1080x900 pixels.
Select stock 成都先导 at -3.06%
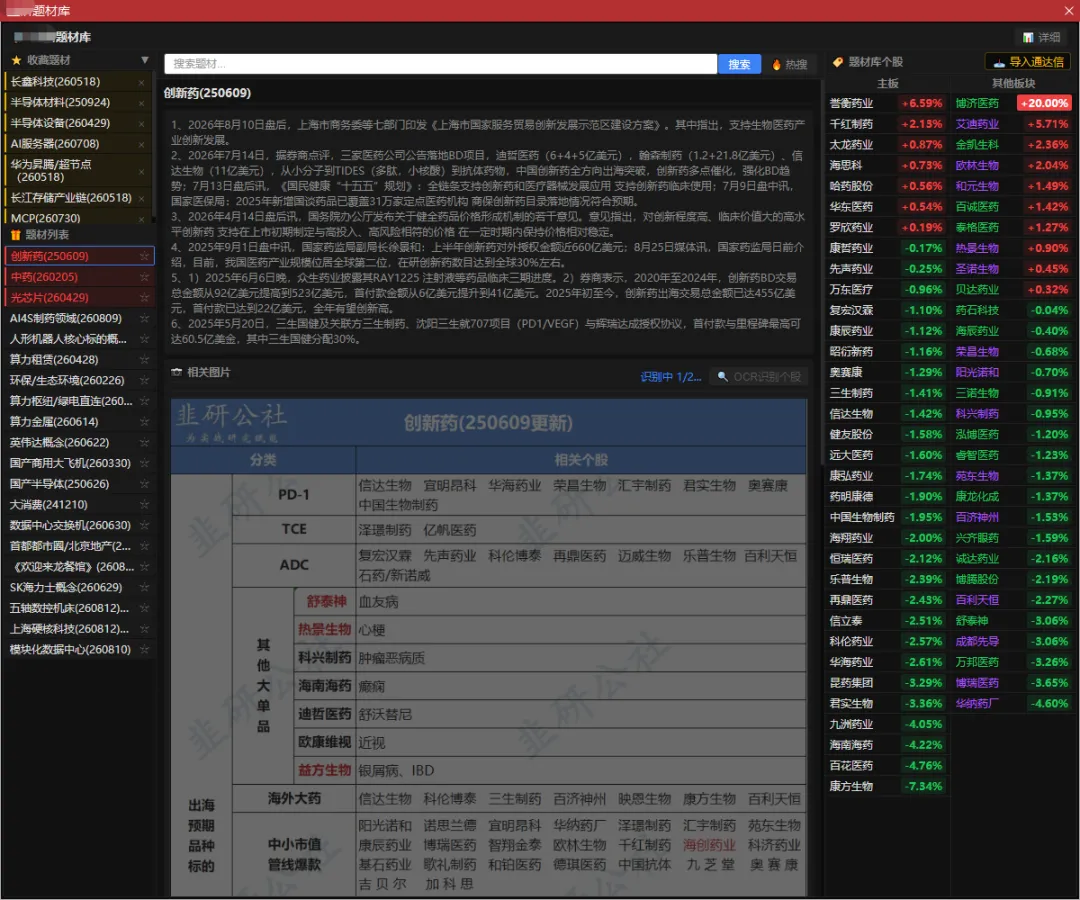1012,641
